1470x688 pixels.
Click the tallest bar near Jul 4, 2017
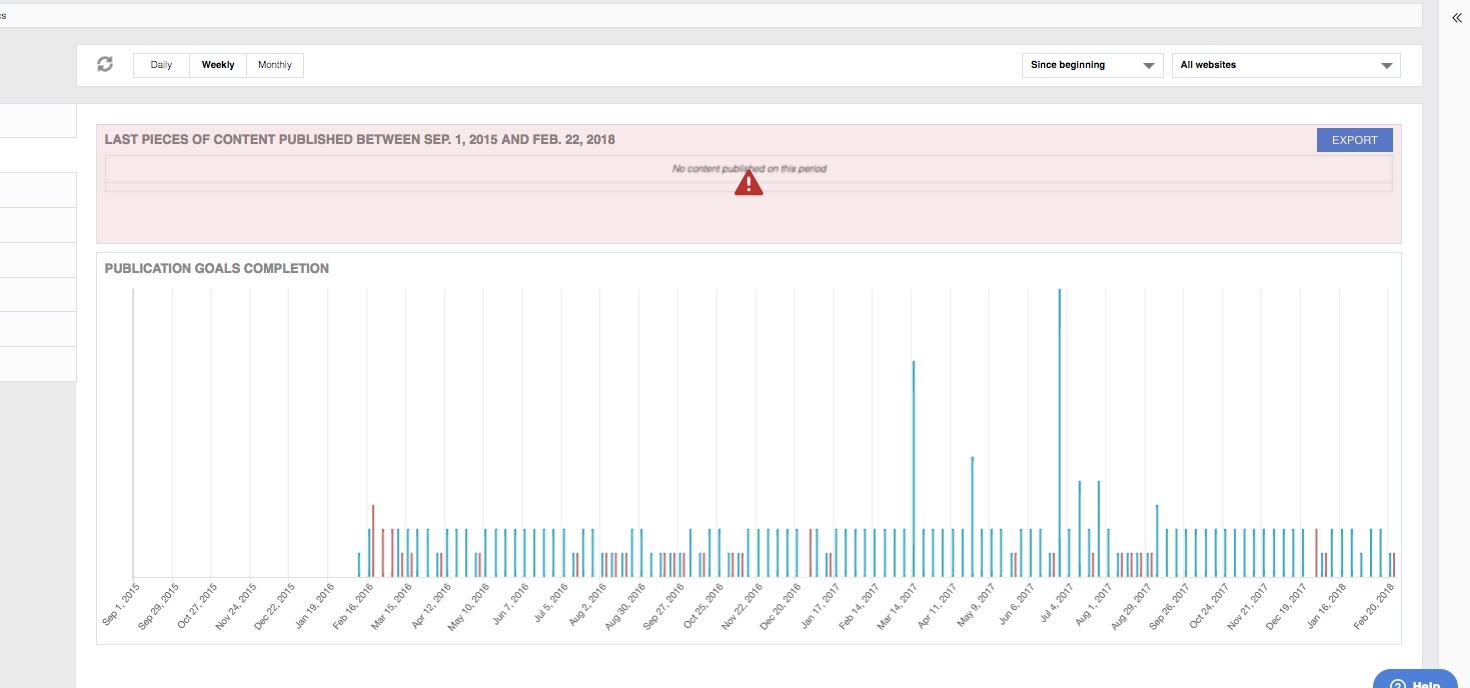[x=1060, y=433]
